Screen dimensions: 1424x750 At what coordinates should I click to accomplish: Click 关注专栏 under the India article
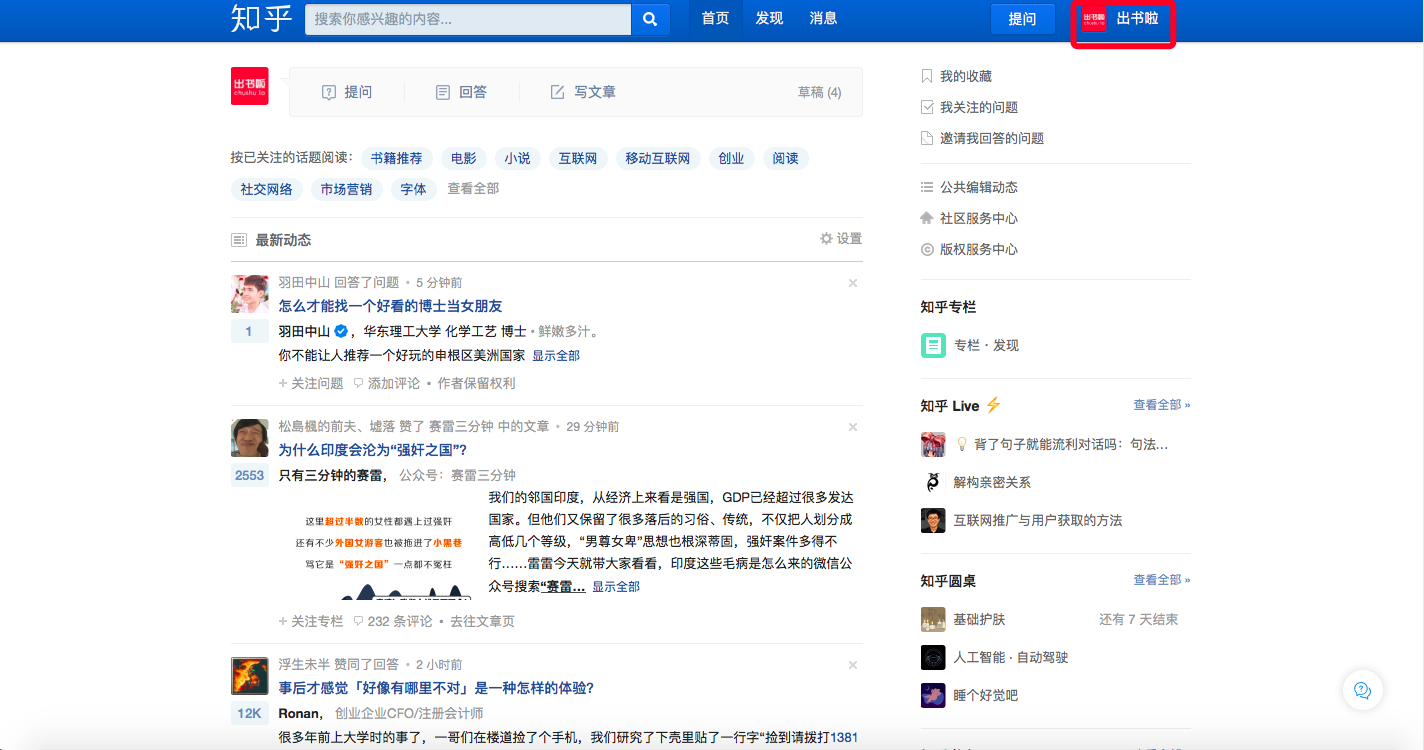[x=311, y=621]
